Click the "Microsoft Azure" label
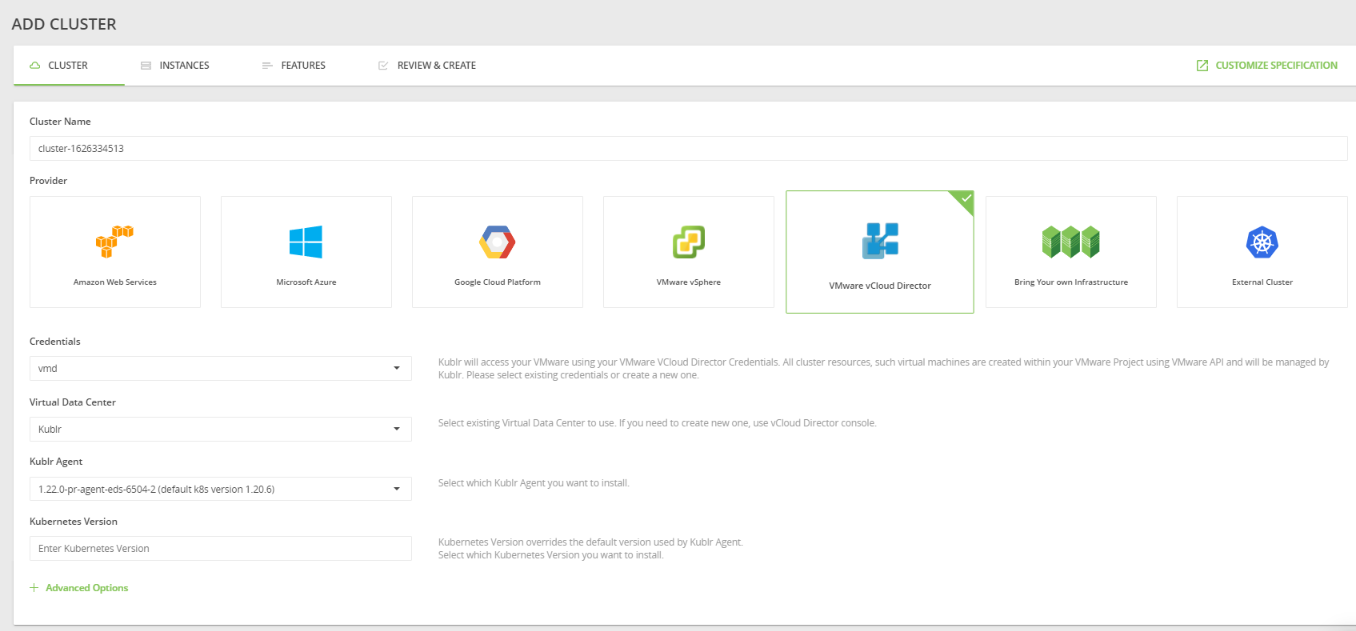 (306, 282)
